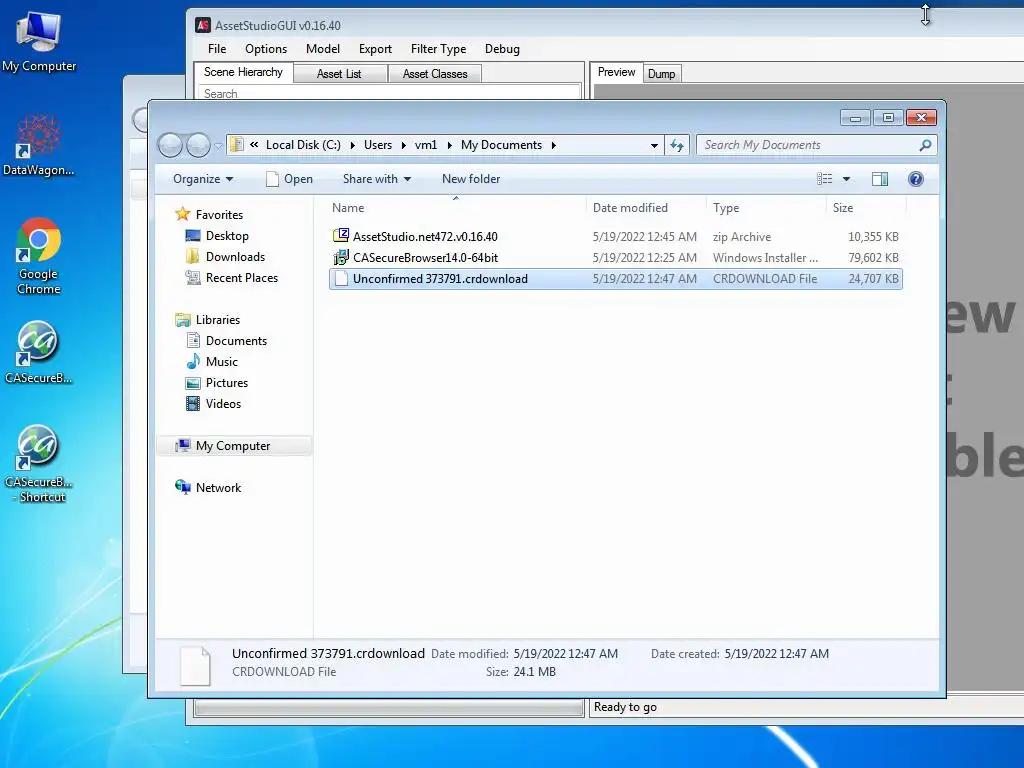Expand arrow after vm1 breadcrumb
The height and width of the screenshot is (768, 1024).
tap(449, 145)
